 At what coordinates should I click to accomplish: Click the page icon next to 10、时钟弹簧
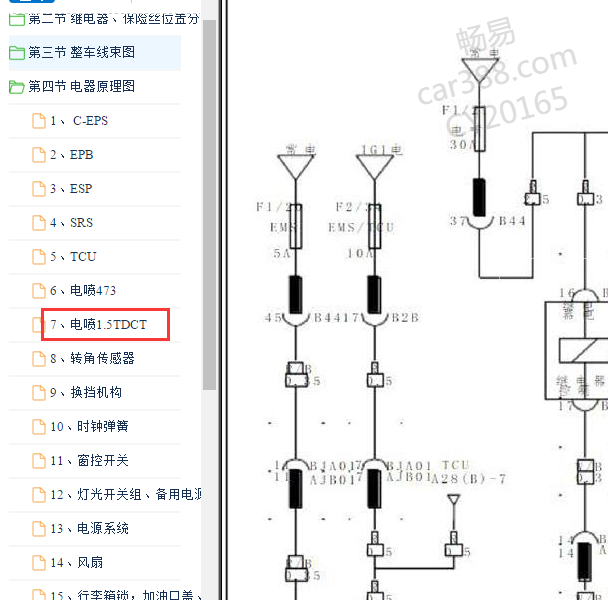coord(39,427)
